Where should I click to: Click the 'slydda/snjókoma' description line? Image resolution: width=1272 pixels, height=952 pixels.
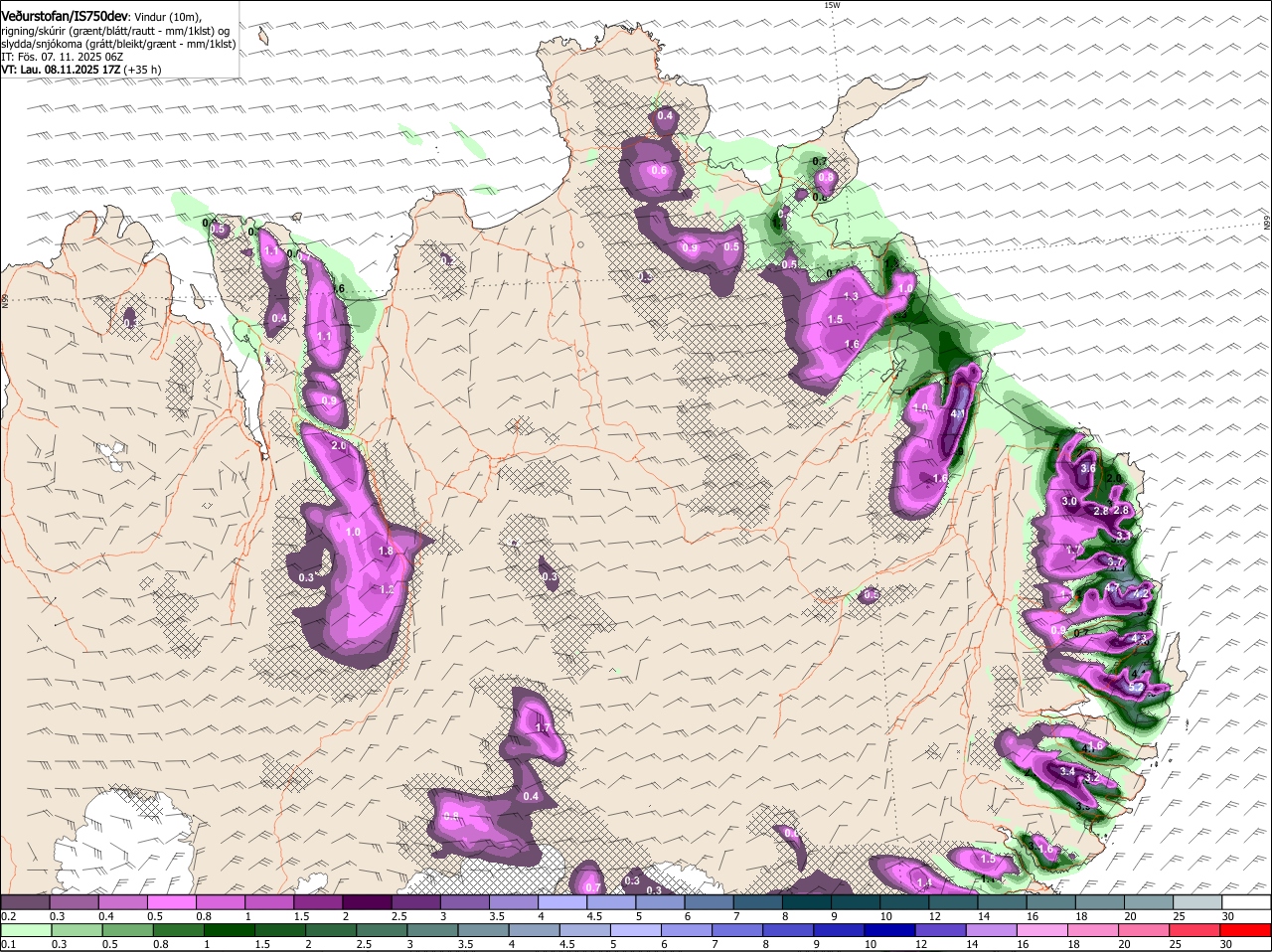(x=118, y=44)
